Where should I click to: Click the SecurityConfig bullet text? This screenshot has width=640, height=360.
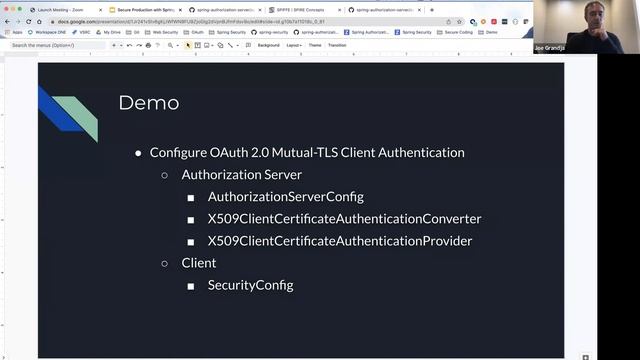click(x=251, y=285)
